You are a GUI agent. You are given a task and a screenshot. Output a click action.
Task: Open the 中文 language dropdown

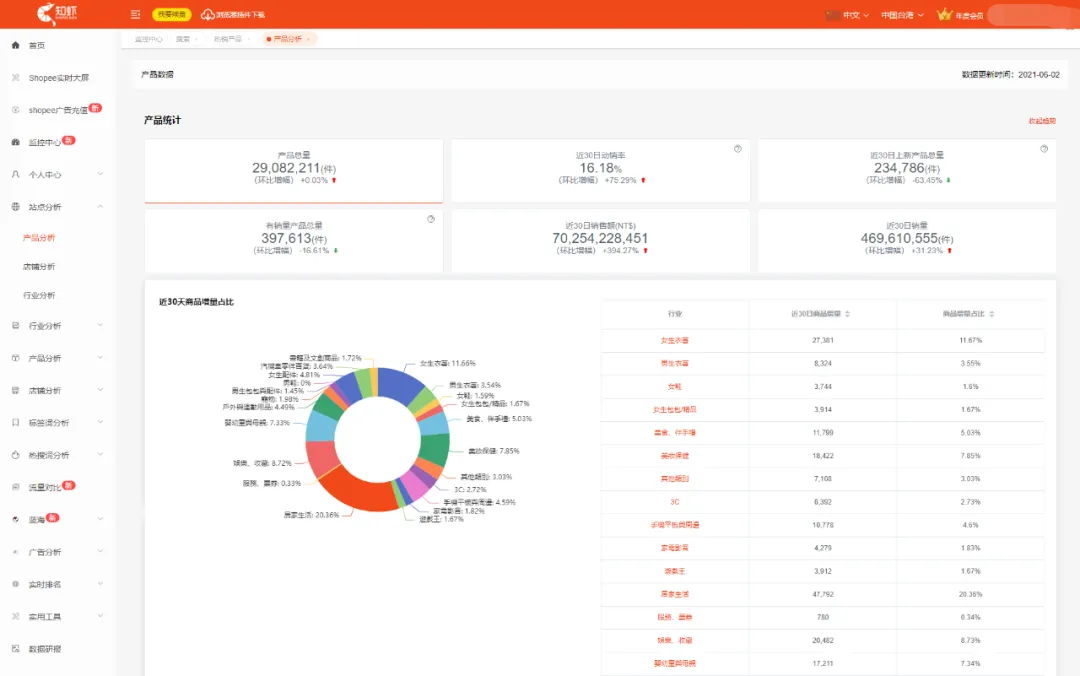(855, 14)
